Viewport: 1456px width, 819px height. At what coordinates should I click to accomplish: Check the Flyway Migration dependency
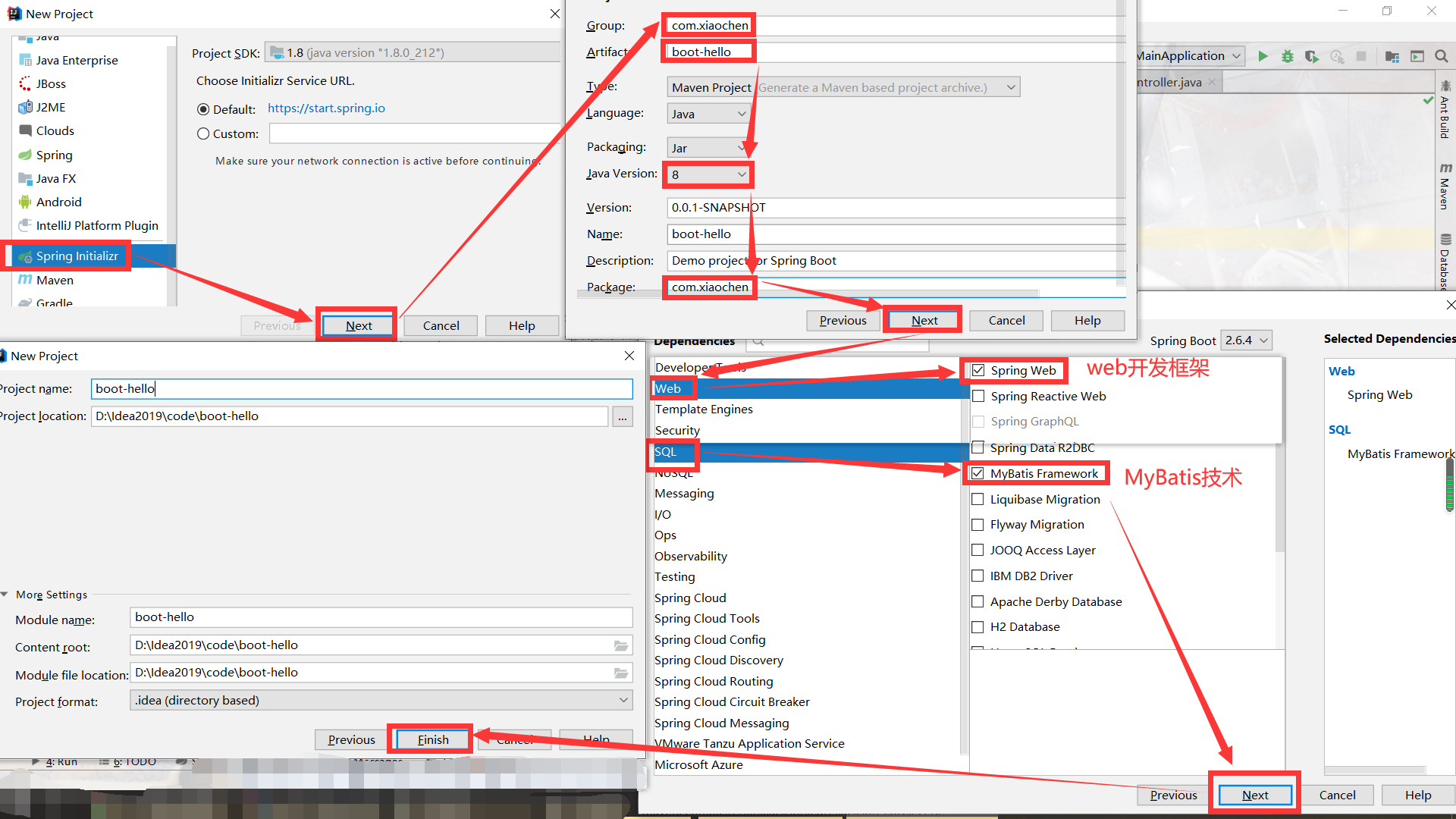[x=977, y=525]
